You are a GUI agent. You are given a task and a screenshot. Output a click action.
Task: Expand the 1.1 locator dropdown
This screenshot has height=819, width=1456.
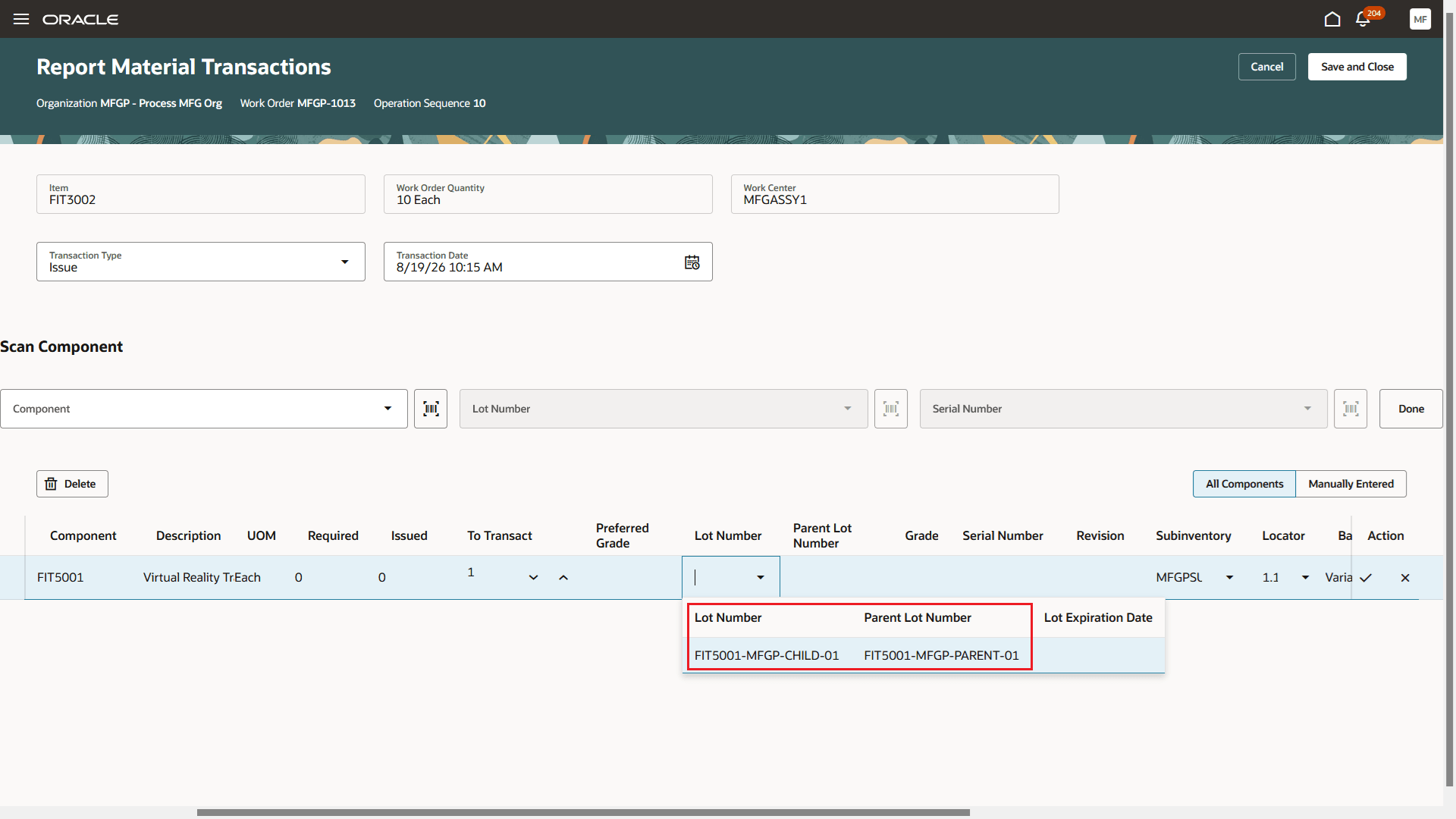point(1305,578)
